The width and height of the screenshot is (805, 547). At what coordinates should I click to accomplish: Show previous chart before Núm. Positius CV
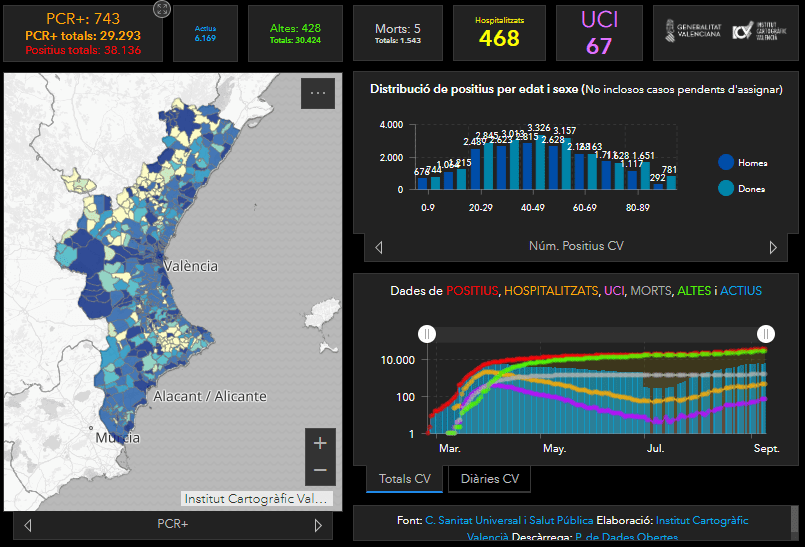coord(379,247)
